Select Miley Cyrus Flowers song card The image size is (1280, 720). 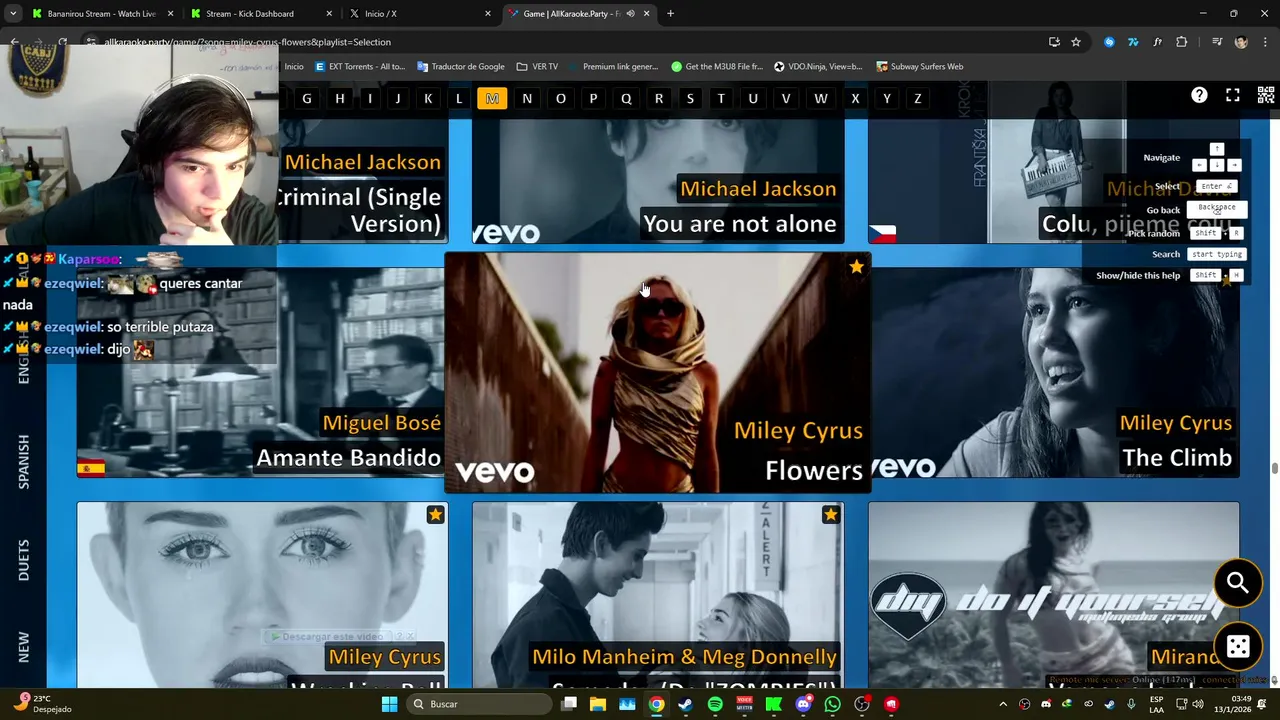click(658, 372)
